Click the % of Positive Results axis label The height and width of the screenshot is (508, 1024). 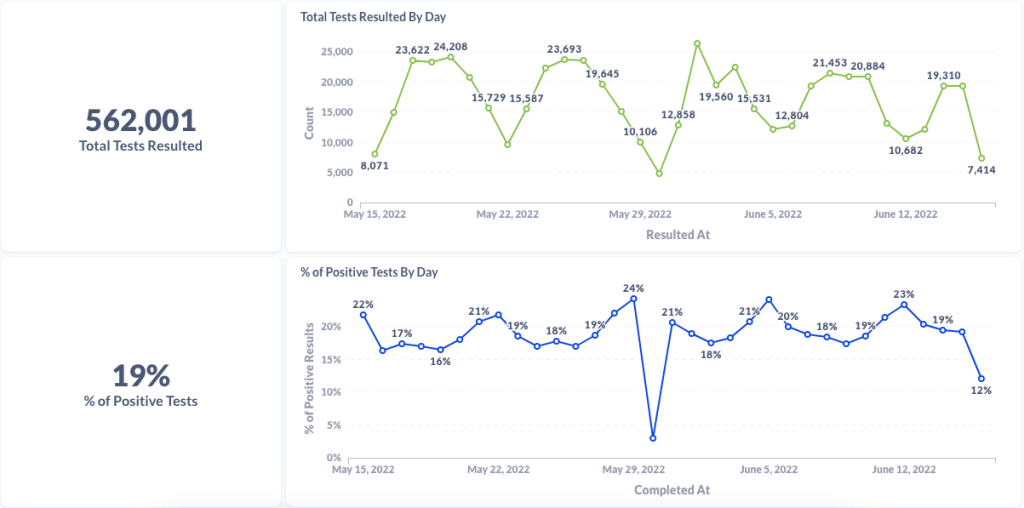(309, 377)
